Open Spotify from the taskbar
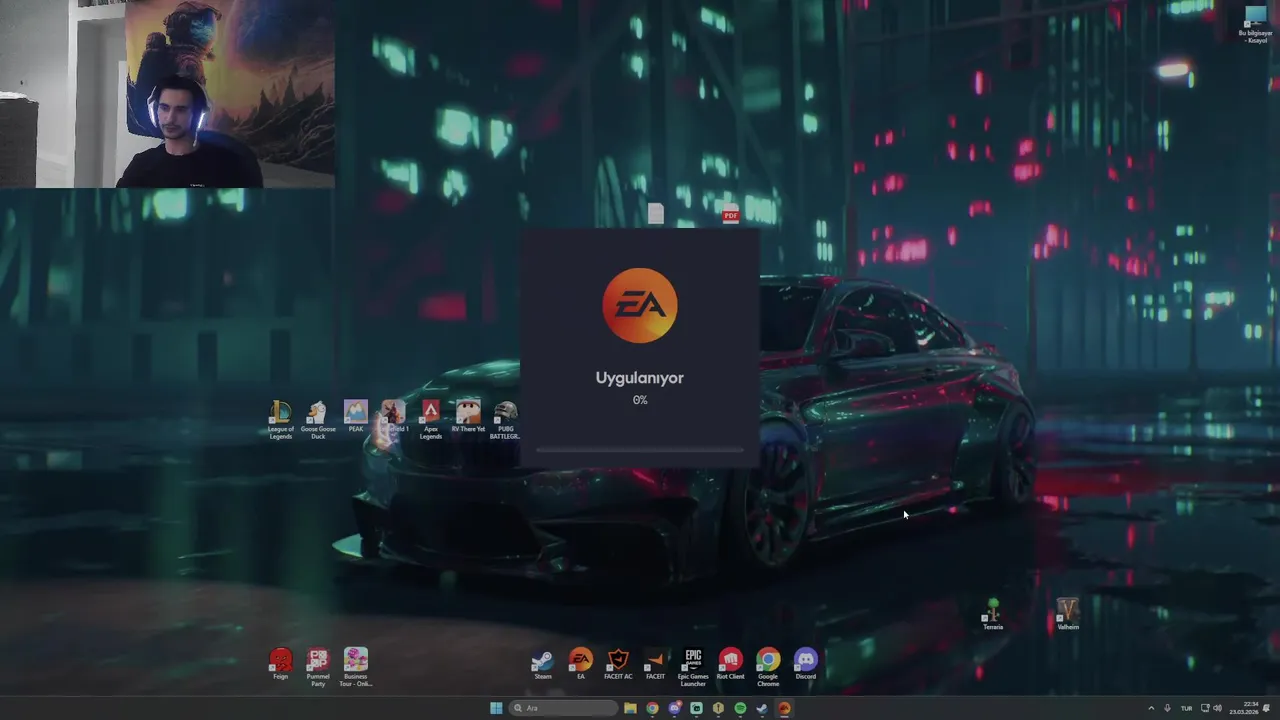The height and width of the screenshot is (720, 1280). [740, 708]
